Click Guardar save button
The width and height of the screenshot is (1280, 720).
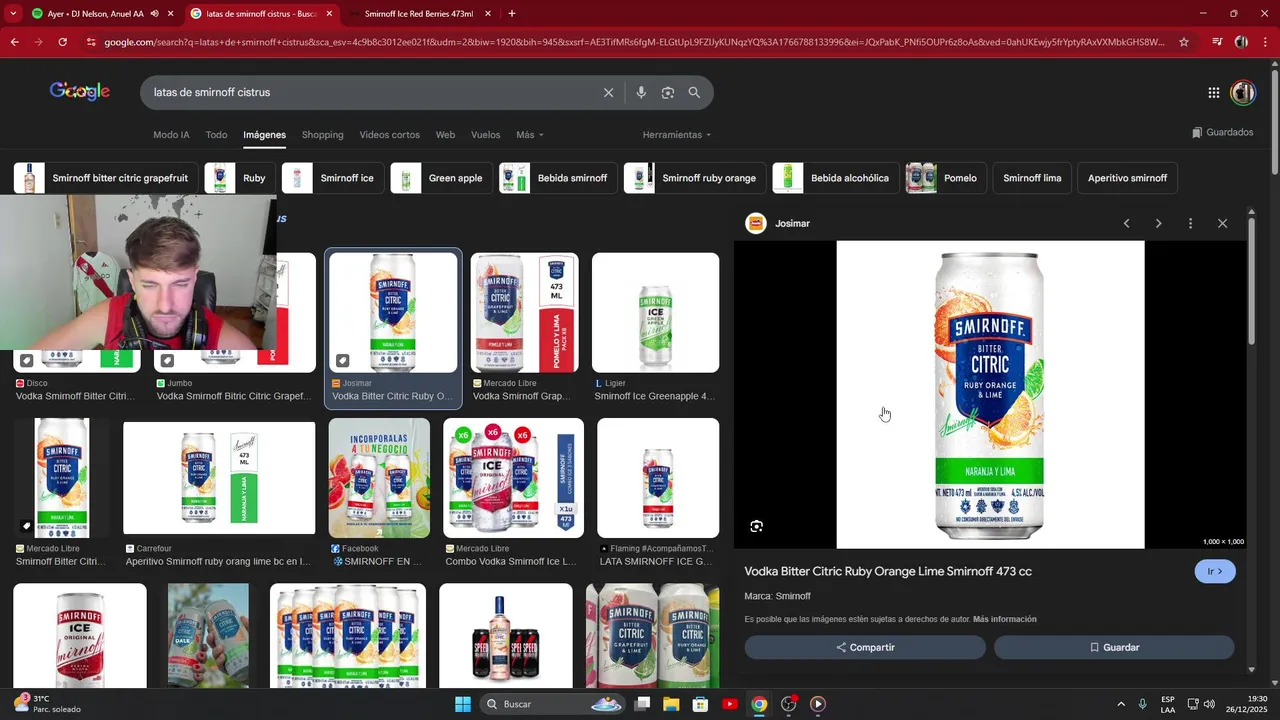pos(1114,647)
